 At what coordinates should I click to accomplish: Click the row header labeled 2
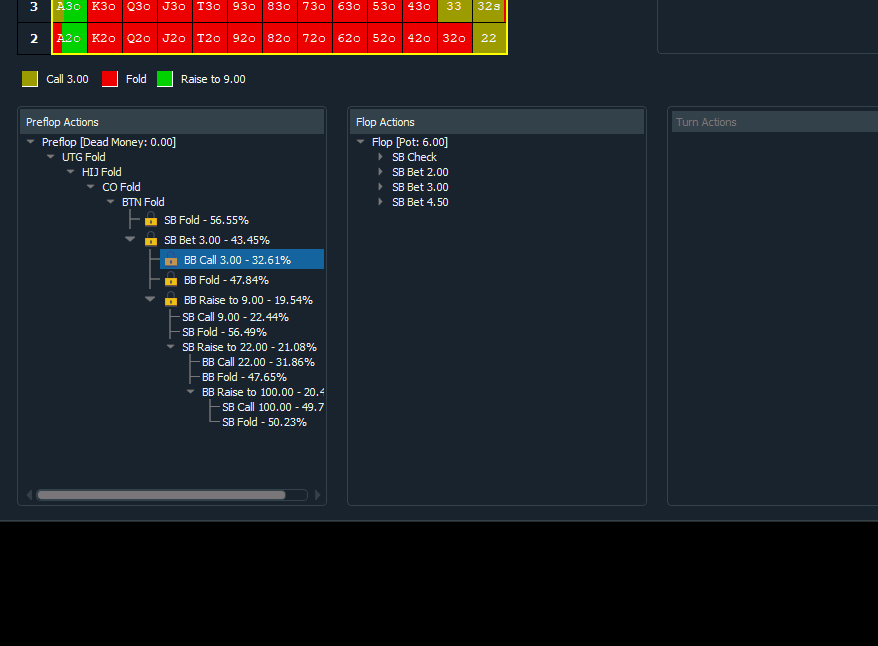point(34,39)
